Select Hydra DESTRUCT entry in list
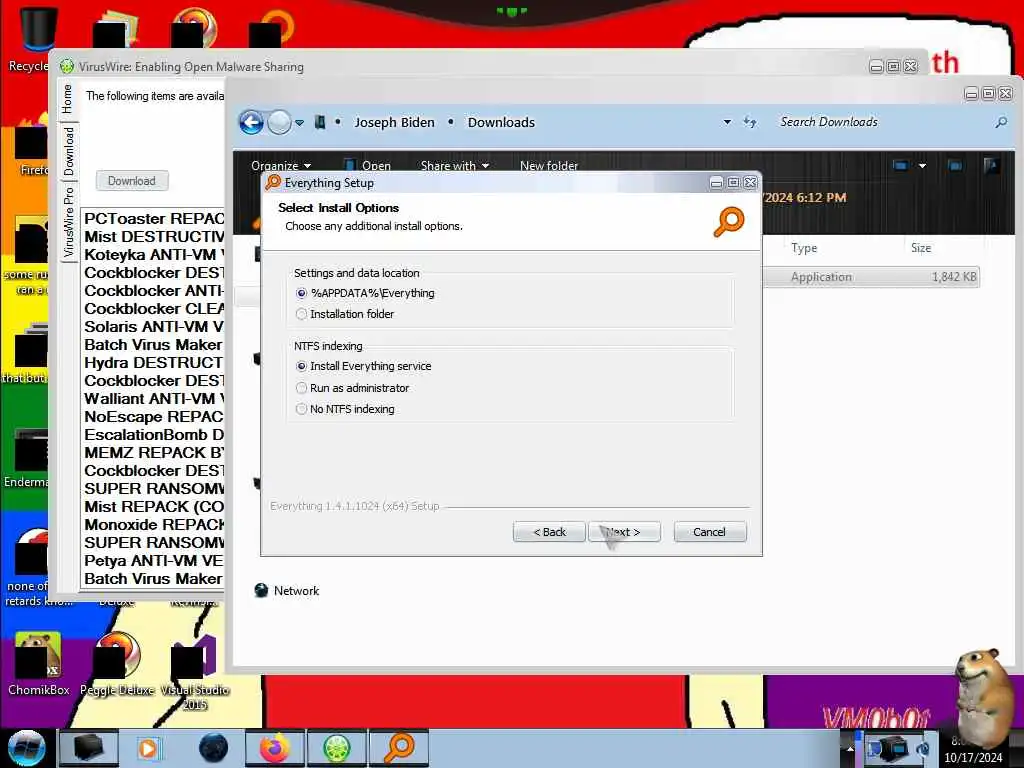The image size is (1024, 768). tap(154, 362)
